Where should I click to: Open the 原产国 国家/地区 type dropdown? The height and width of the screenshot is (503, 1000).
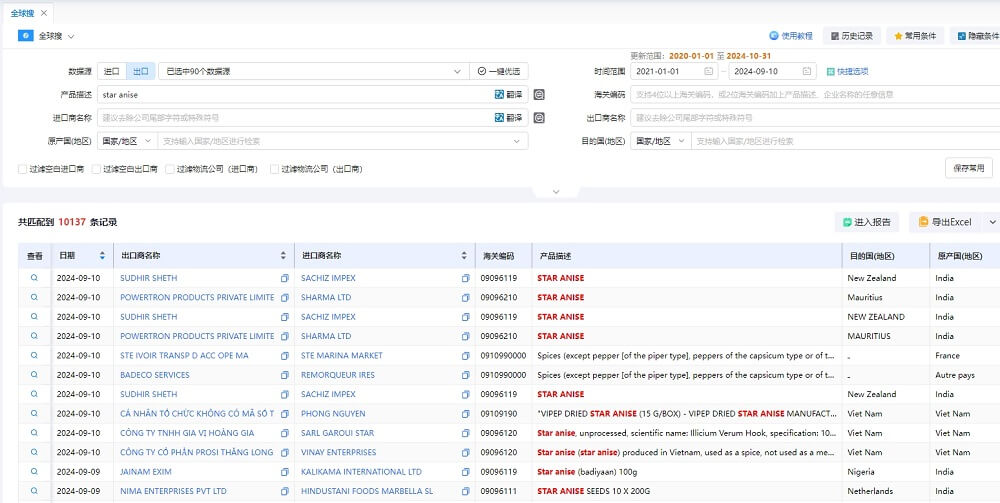point(128,141)
